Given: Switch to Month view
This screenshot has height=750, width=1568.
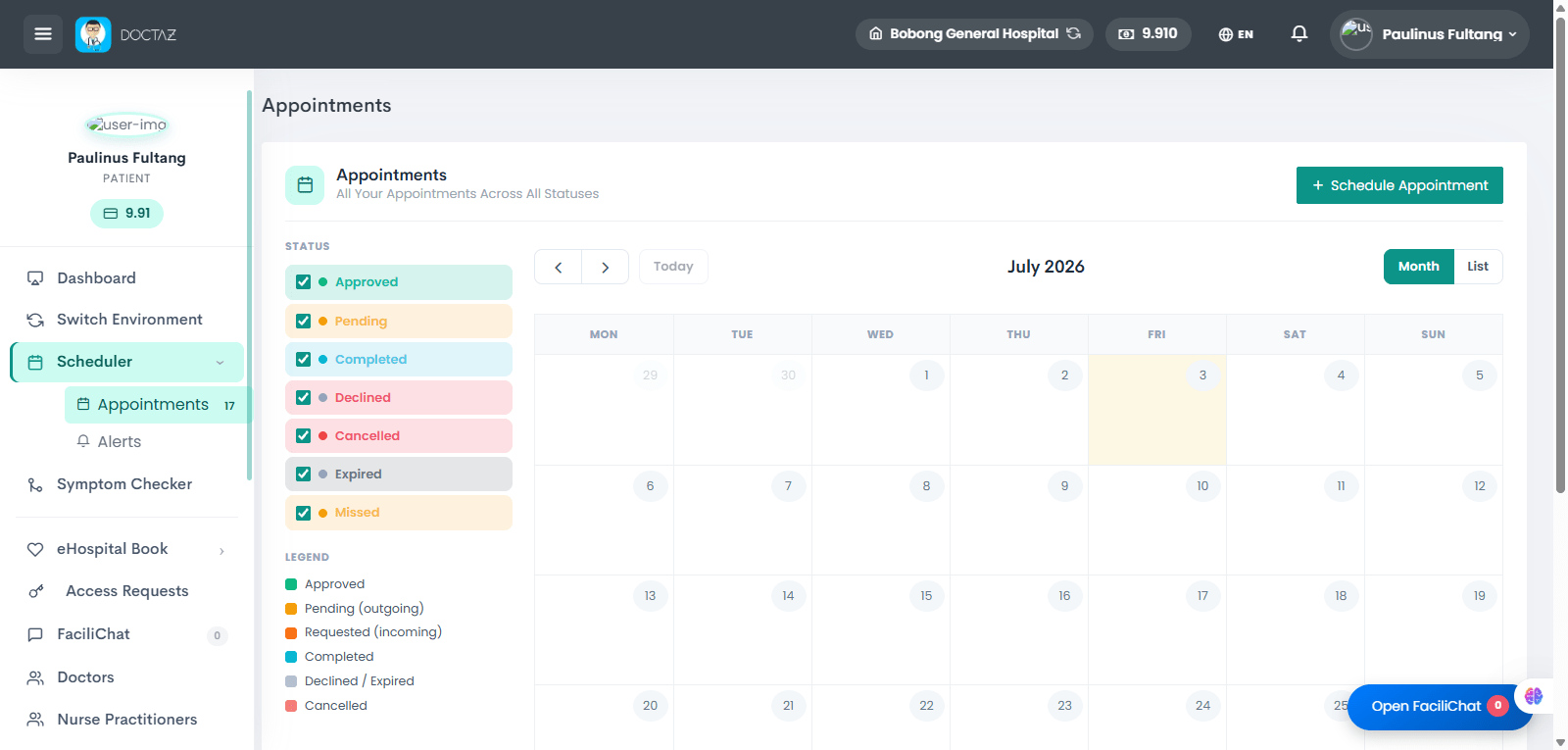Looking at the screenshot, I should pos(1418,267).
